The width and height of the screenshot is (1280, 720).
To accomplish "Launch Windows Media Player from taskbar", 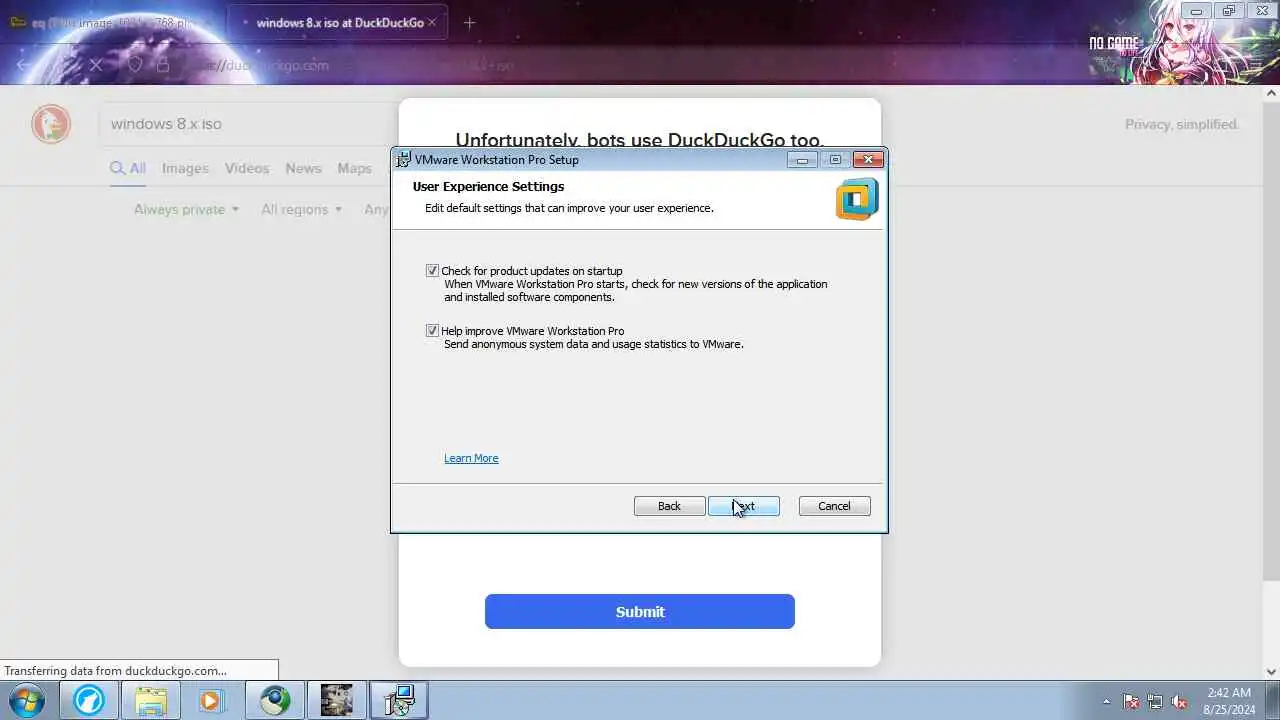I will coord(212,700).
